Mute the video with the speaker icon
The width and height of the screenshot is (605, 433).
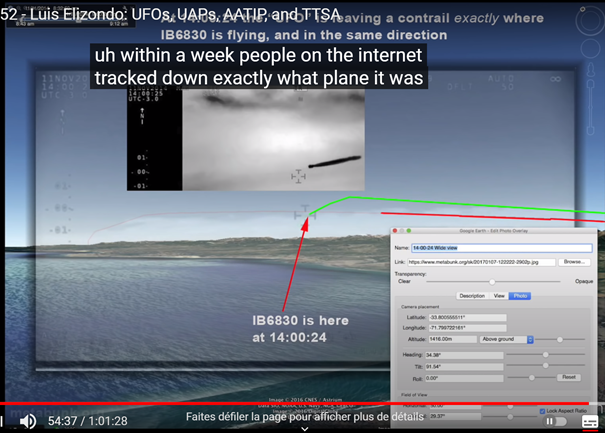pyautogui.click(x=28, y=421)
